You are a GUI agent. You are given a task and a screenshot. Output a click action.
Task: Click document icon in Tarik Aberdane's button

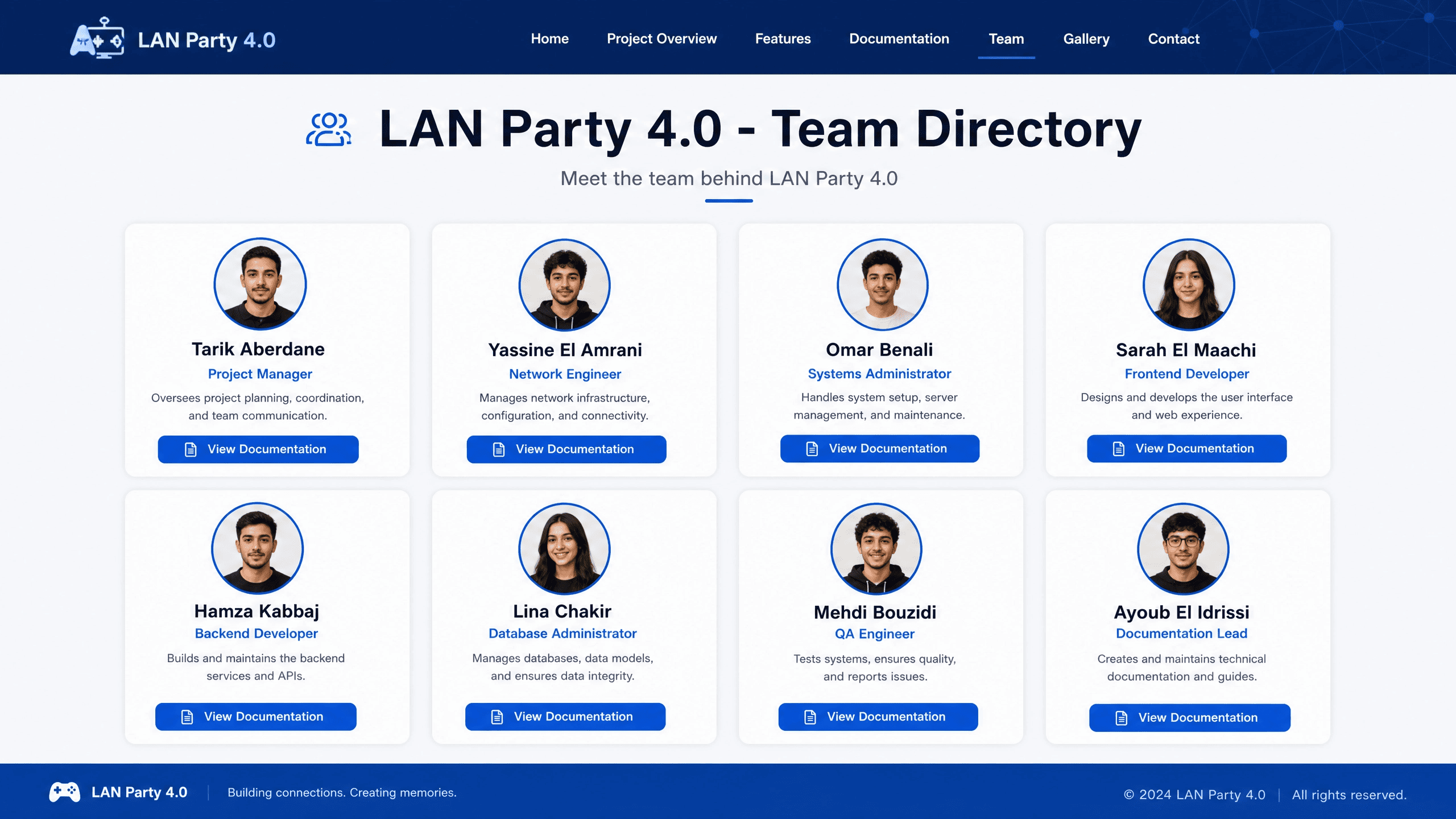[x=191, y=449]
